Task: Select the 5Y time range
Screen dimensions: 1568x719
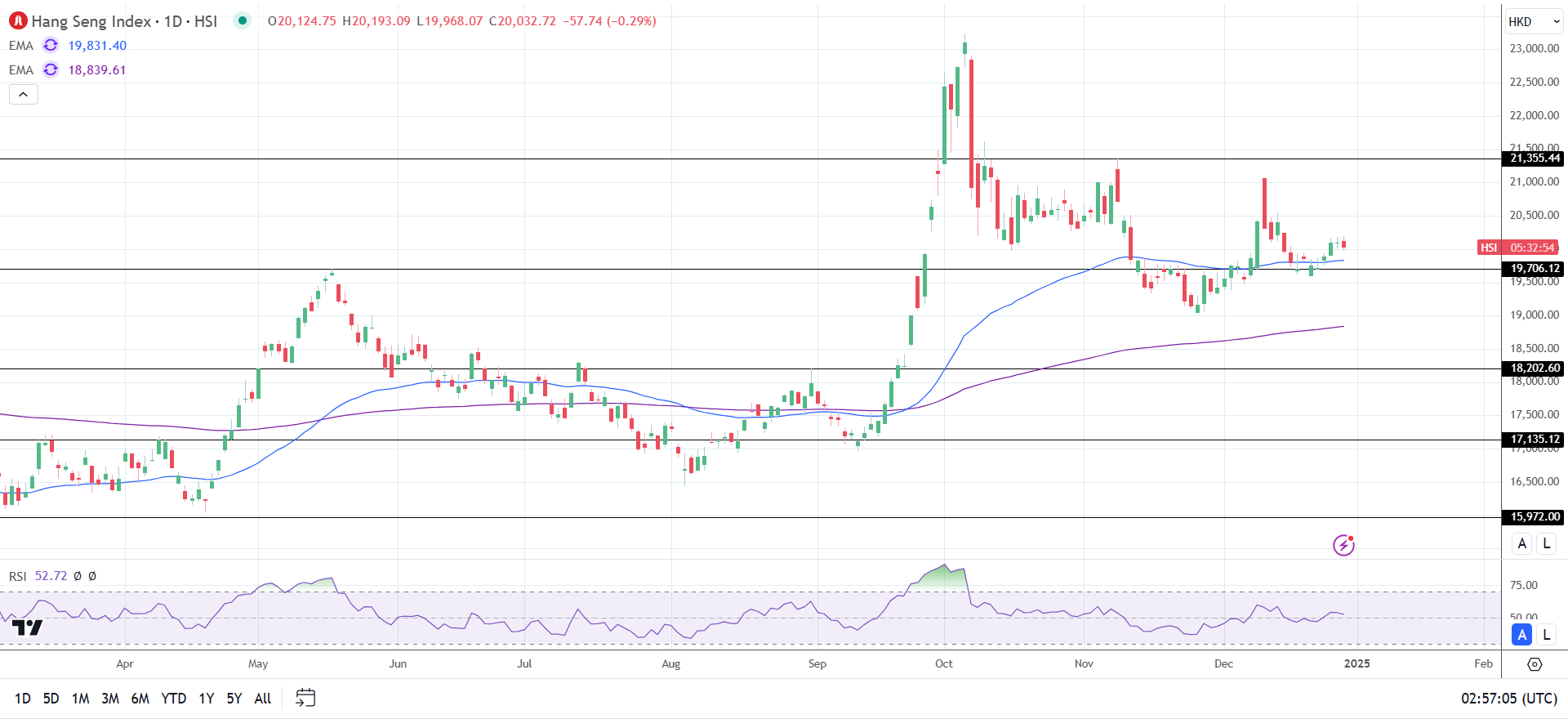Action: click(234, 699)
